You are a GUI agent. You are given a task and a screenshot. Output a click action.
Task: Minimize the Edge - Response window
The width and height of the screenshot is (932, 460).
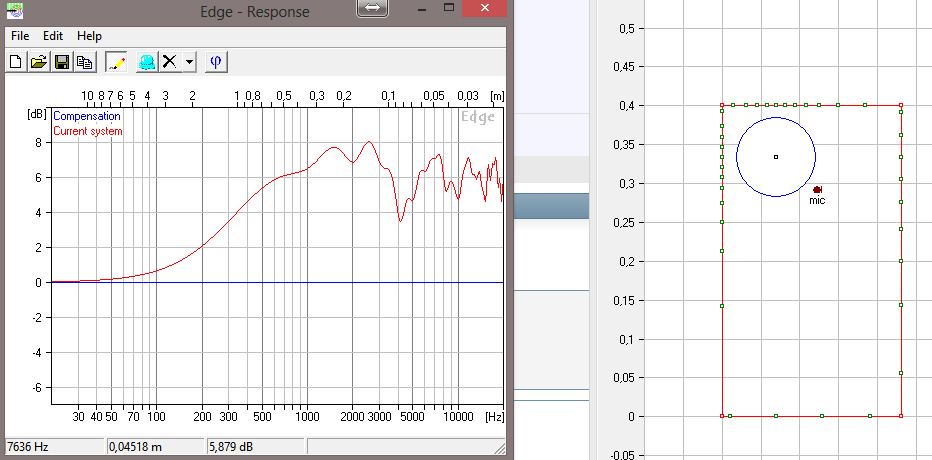(423, 8)
